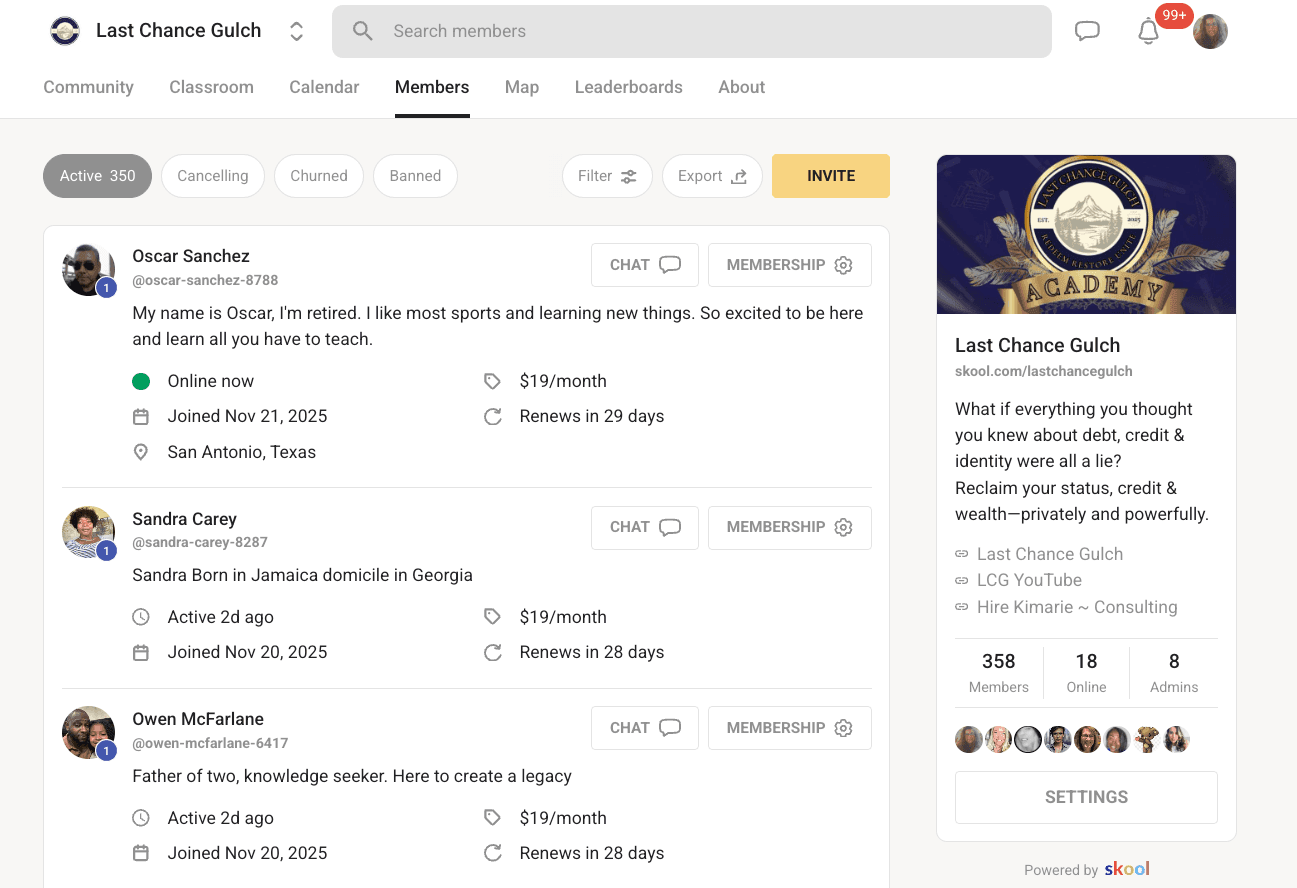Open user profile avatar in top bar
1297x888 pixels.
pyautogui.click(x=1210, y=32)
